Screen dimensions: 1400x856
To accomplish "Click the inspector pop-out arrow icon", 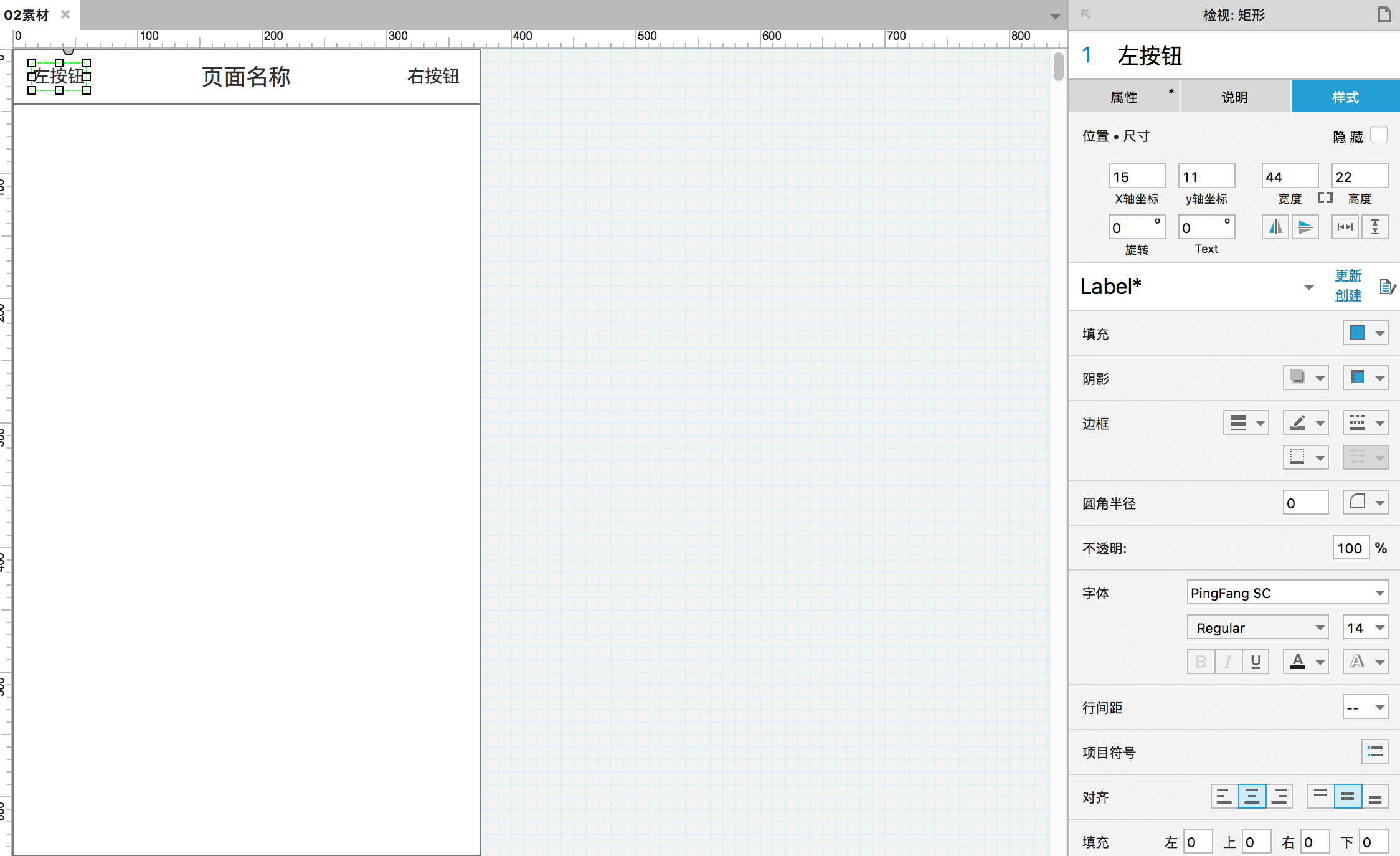I will click(1085, 14).
